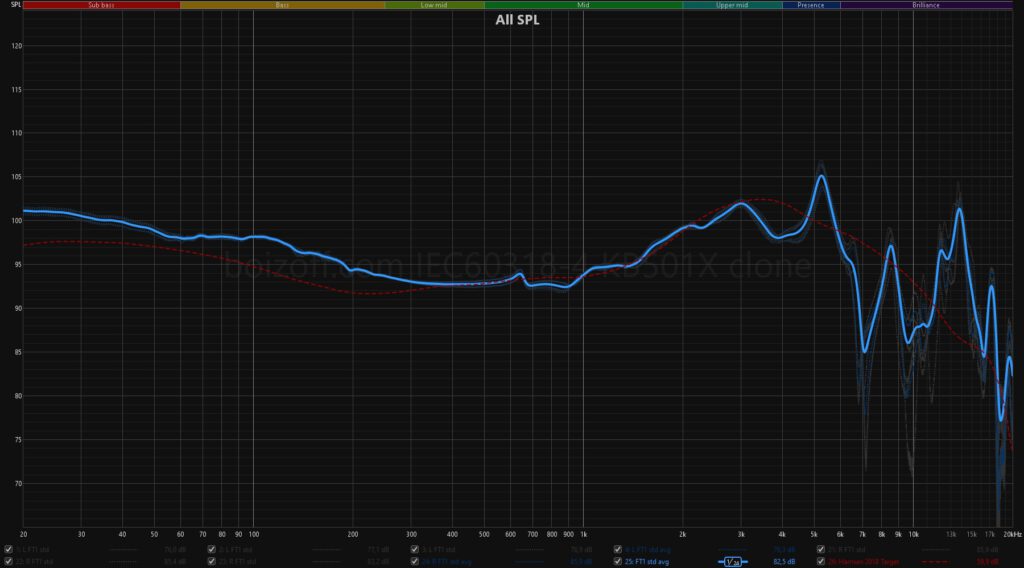Click the 1k frequency axis tick label
1024x568 pixels.
(x=583, y=534)
